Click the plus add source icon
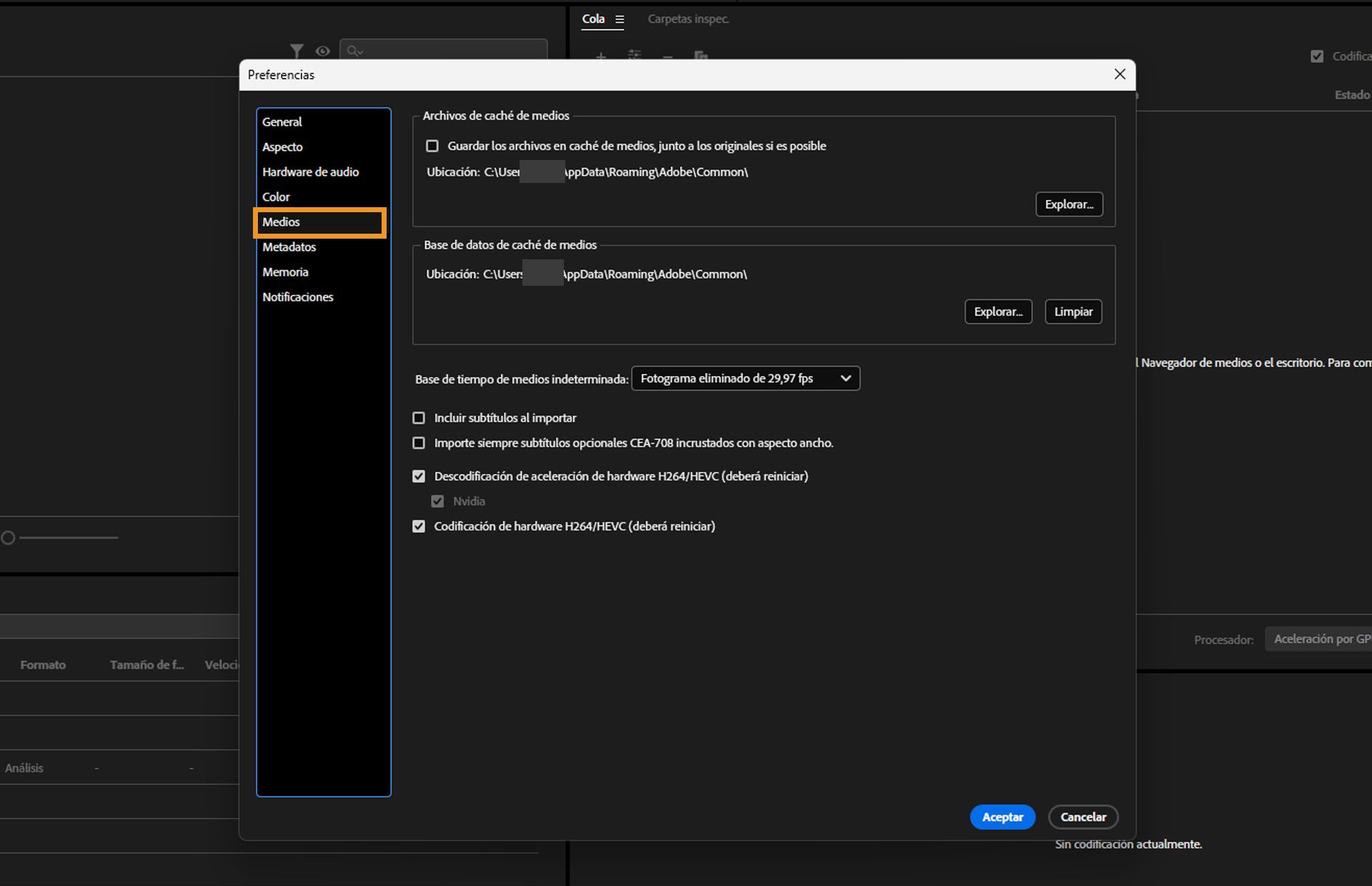Viewport: 1372px width, 886px height. [601, 56]
